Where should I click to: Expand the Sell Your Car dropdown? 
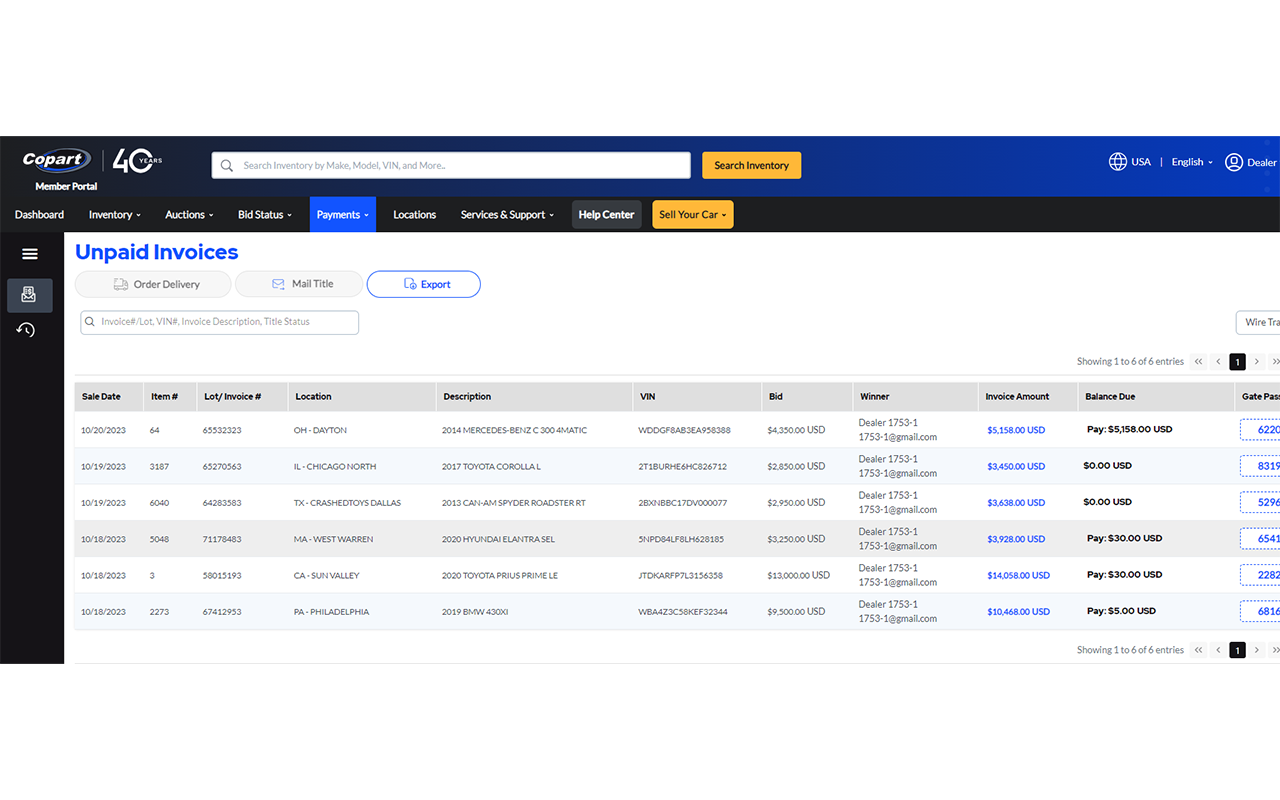click(692, 215)
